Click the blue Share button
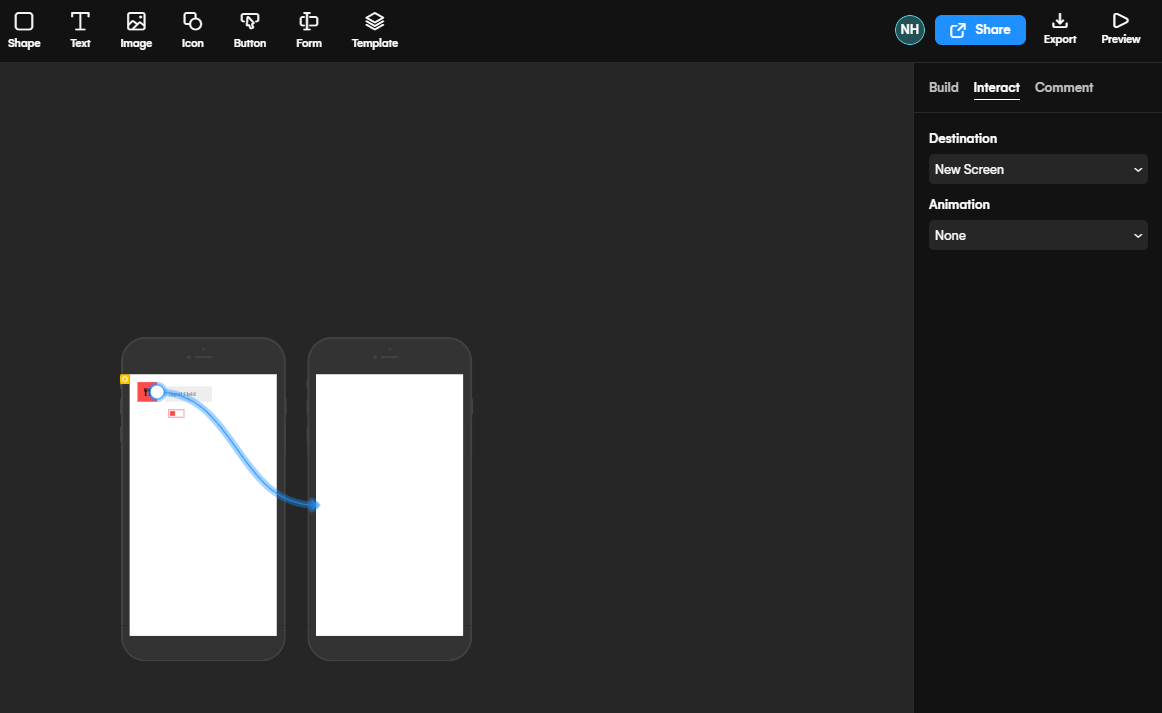Image resolution: width=1162 pixels, height=713 pixels. tap(980, 30)
